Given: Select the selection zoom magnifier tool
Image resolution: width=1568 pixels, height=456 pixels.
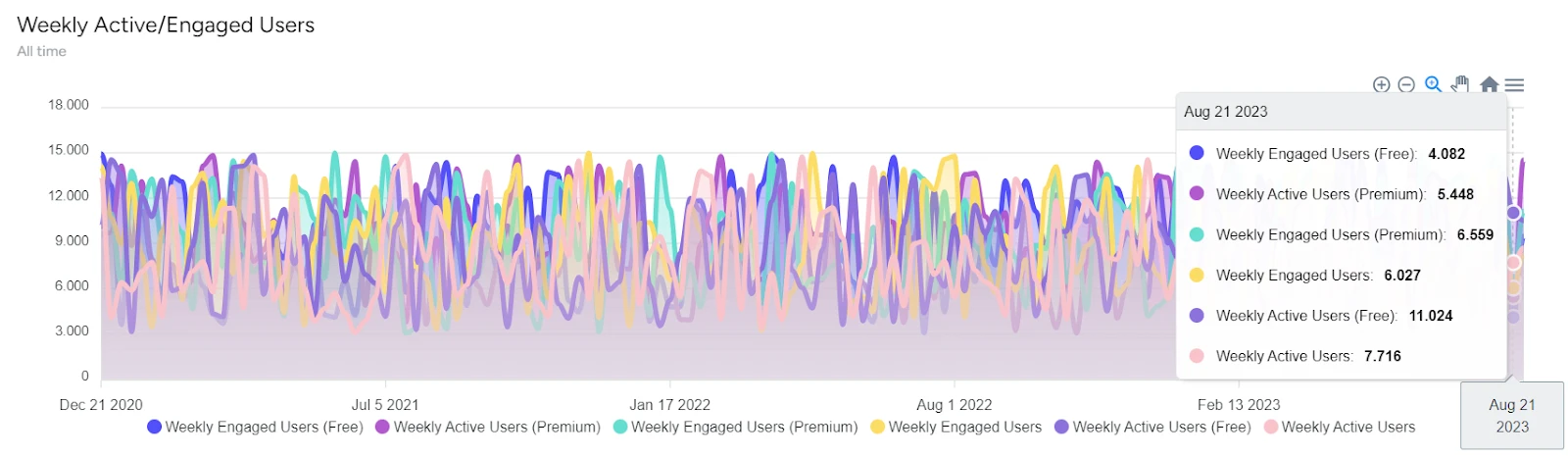Looking at the screenshot, I should (x=1433, y=84).
